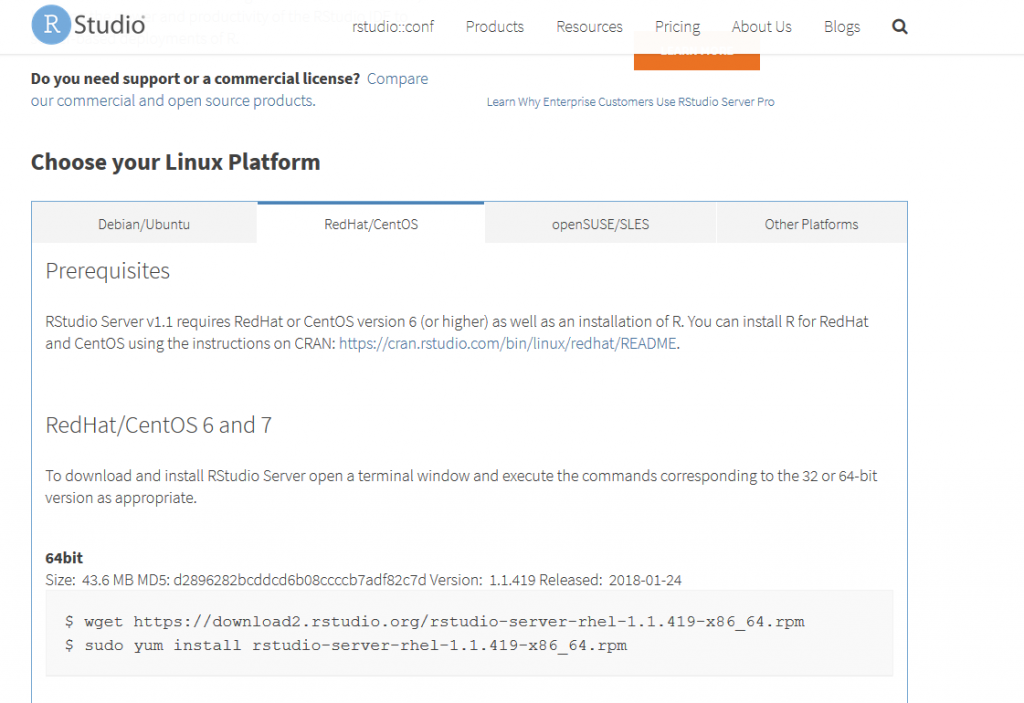This screenshot has width=1024, height=703.
Task: Open the rstudio::conf menu item
Action: coord(392,27)
